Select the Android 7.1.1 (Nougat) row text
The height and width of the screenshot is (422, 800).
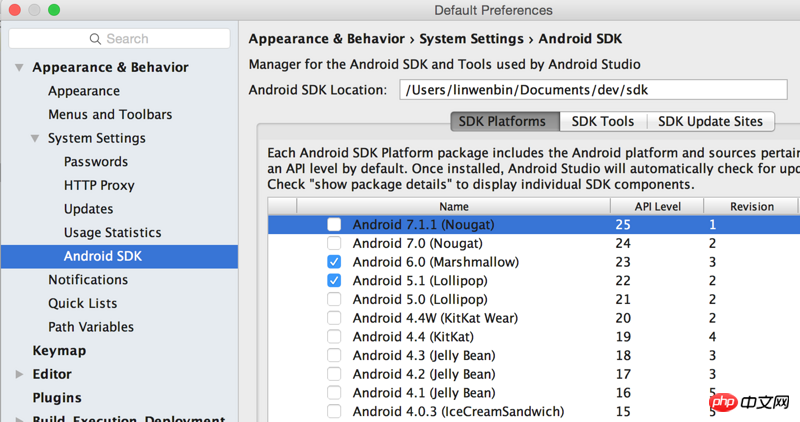423,225
